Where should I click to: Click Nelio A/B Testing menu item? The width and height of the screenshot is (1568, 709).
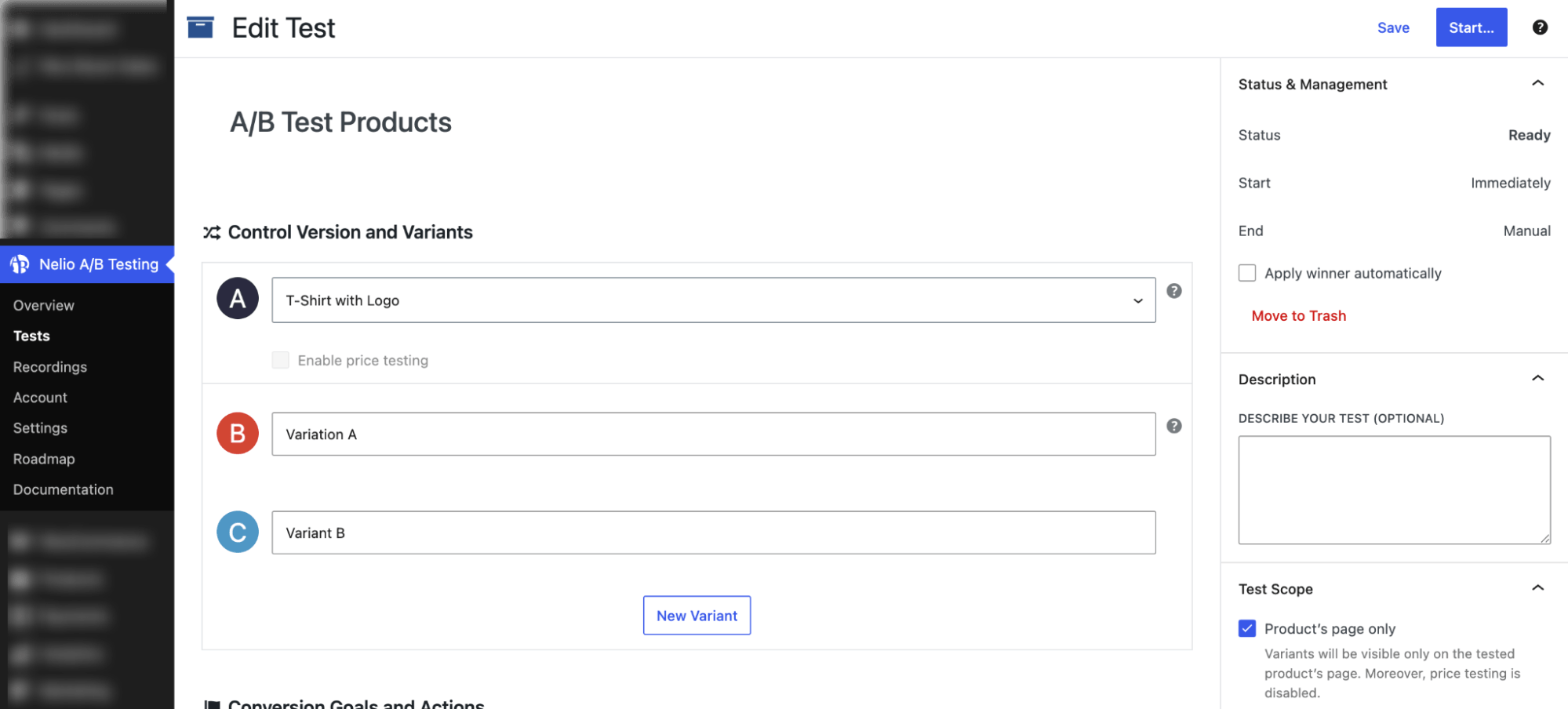click(87, 264)
